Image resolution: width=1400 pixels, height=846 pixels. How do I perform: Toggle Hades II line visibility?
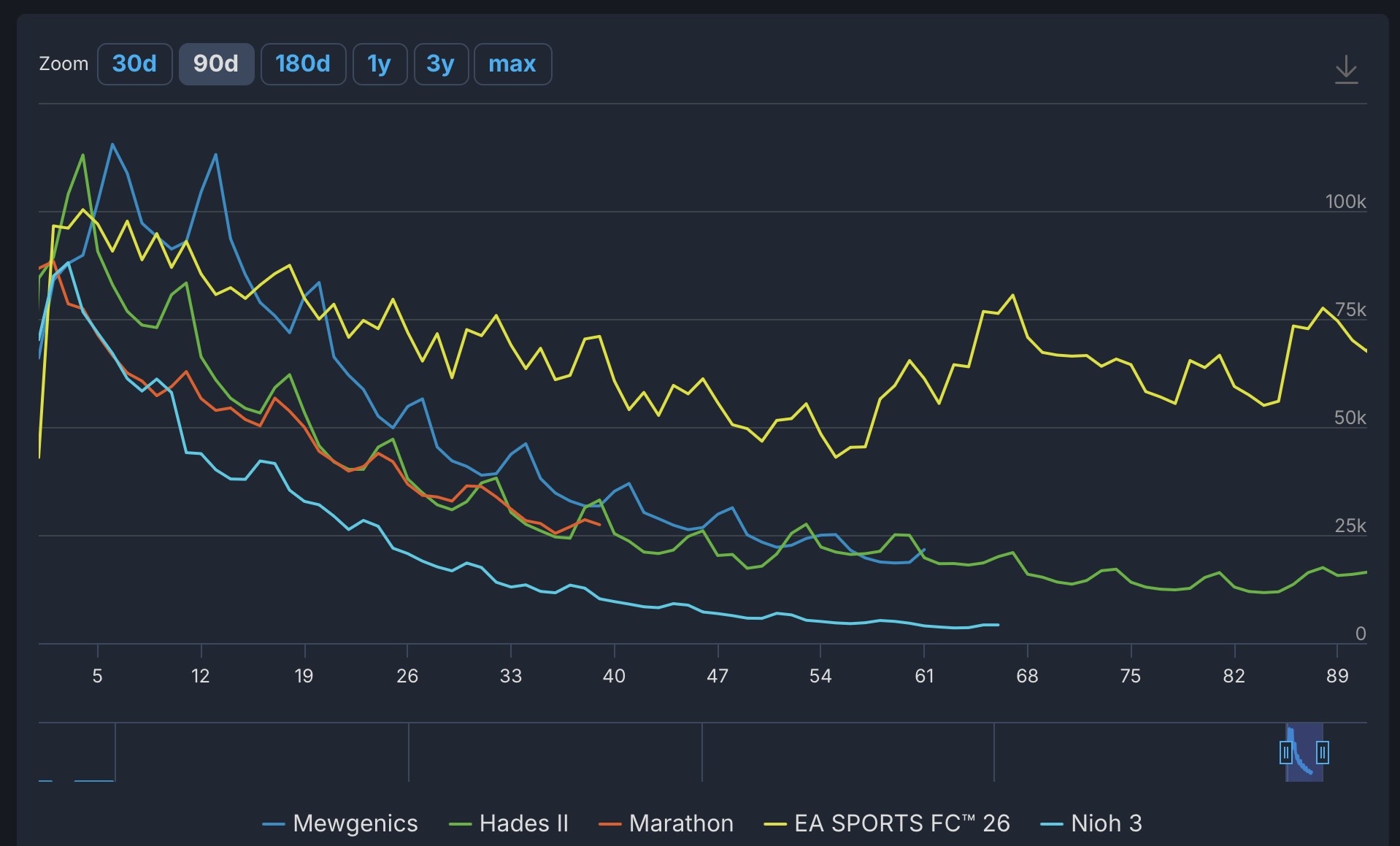pos(509,823)
